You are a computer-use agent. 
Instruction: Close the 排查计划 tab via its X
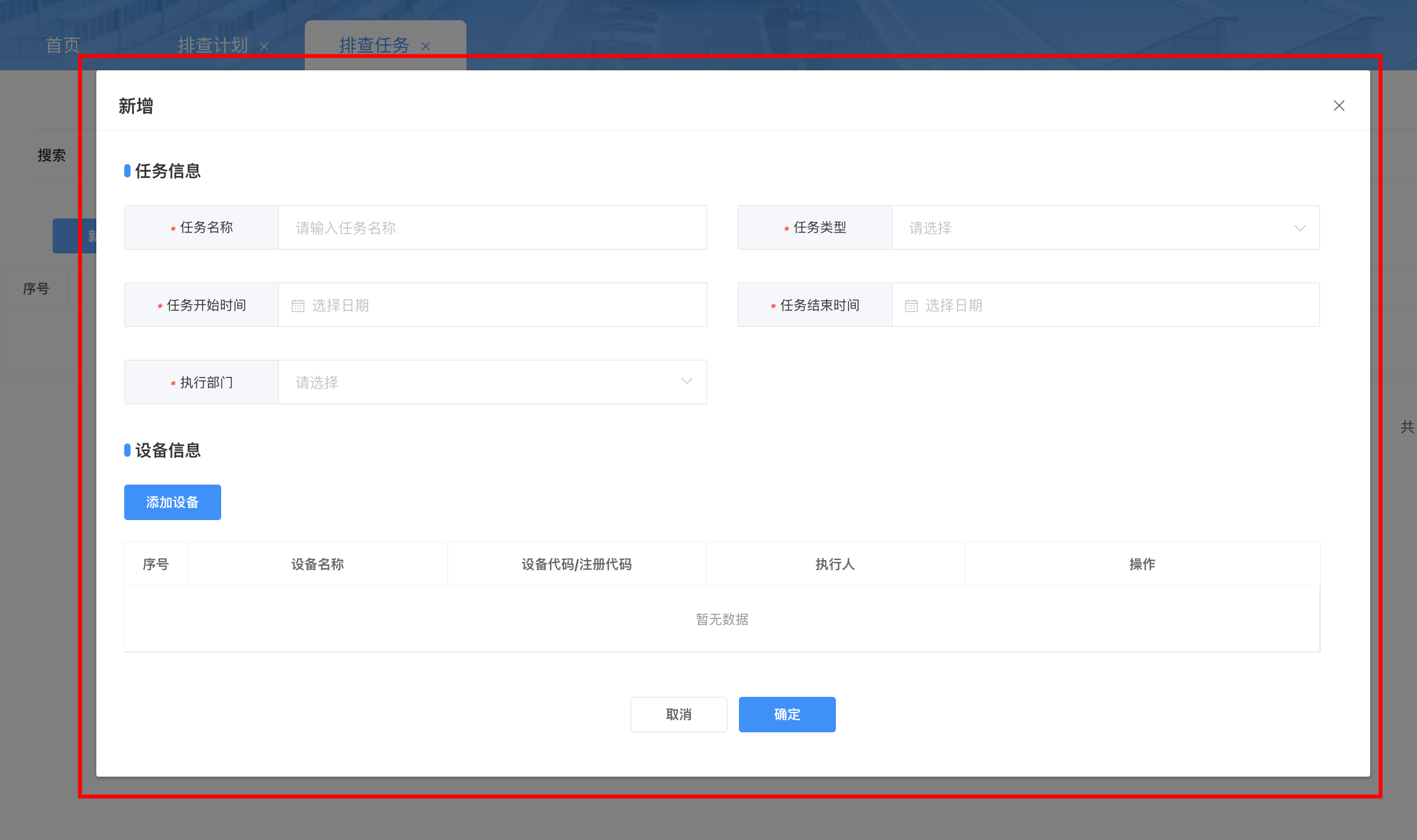[264, 47]
